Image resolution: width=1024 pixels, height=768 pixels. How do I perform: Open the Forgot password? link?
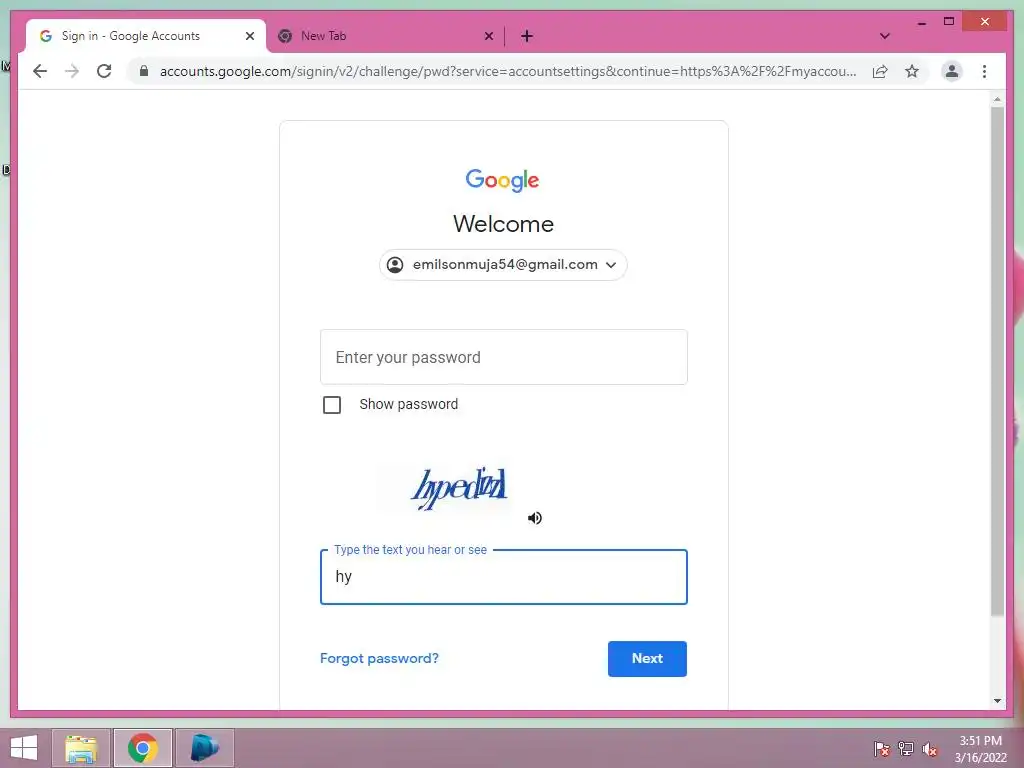(379, 658)
